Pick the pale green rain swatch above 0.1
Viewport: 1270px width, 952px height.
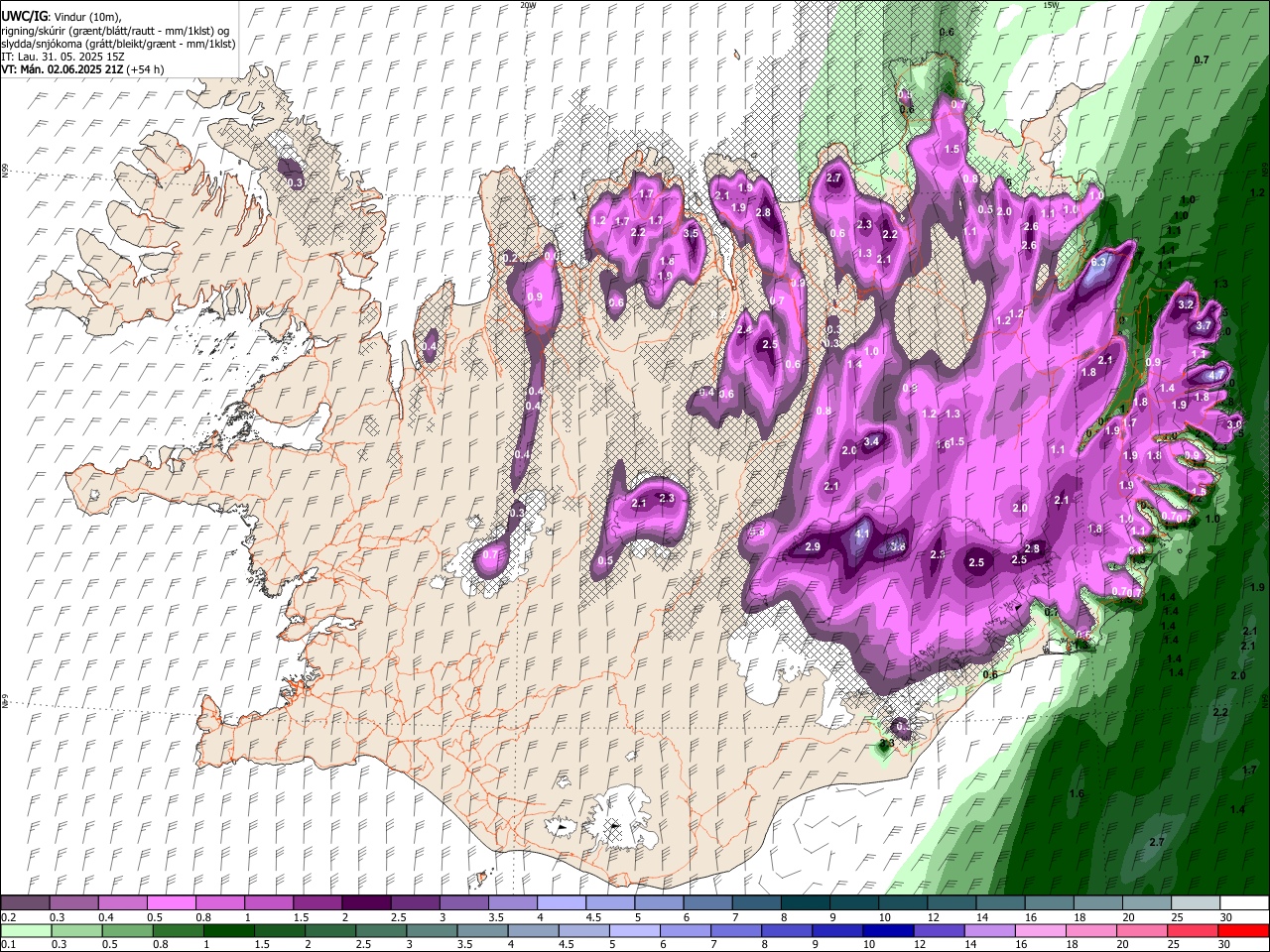[25, 930]
